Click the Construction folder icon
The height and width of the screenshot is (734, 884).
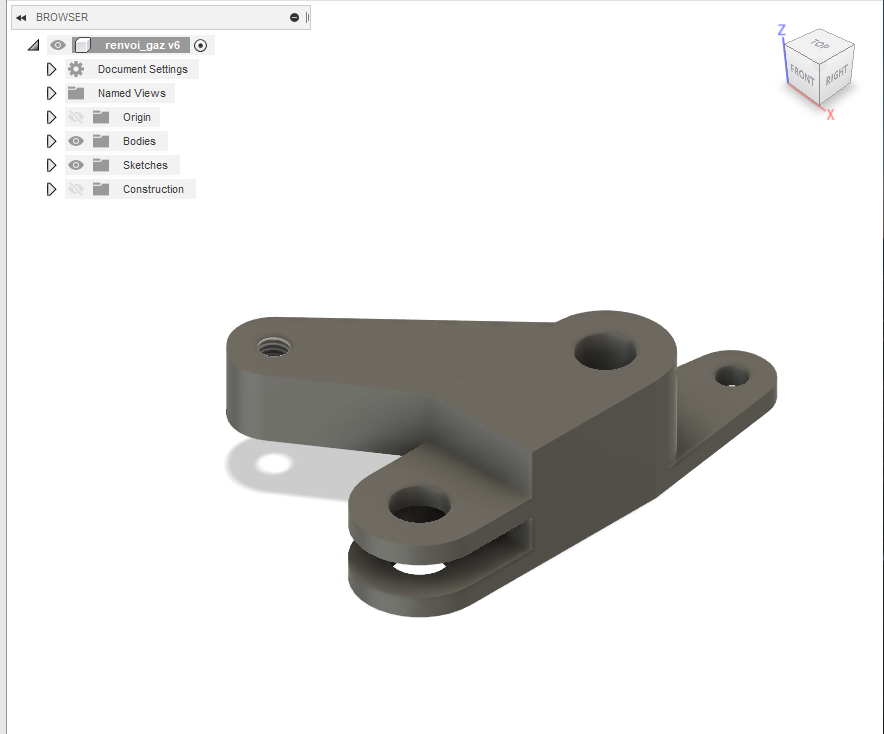(x=101, y=189)
